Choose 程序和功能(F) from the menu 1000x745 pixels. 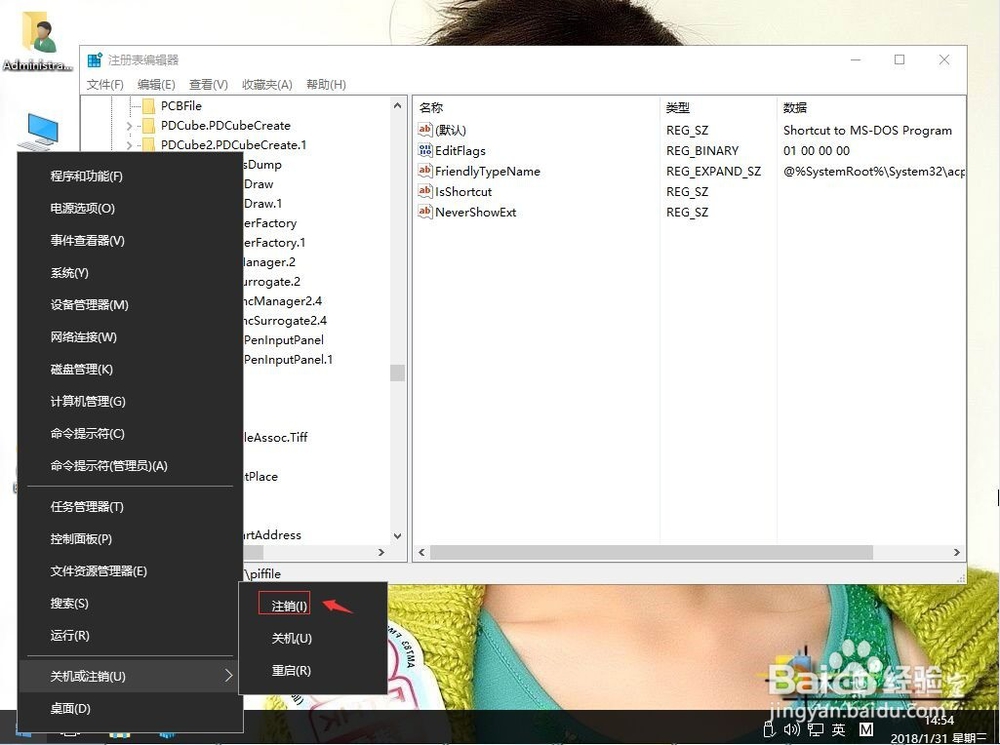point(130,176)
